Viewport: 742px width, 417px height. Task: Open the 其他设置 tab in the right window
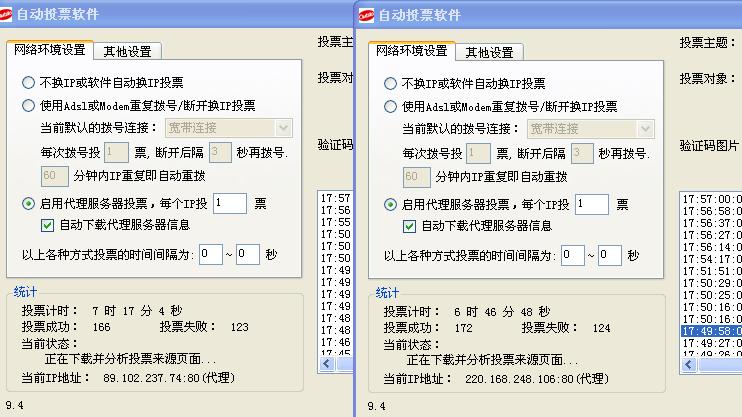click(489, 52)
